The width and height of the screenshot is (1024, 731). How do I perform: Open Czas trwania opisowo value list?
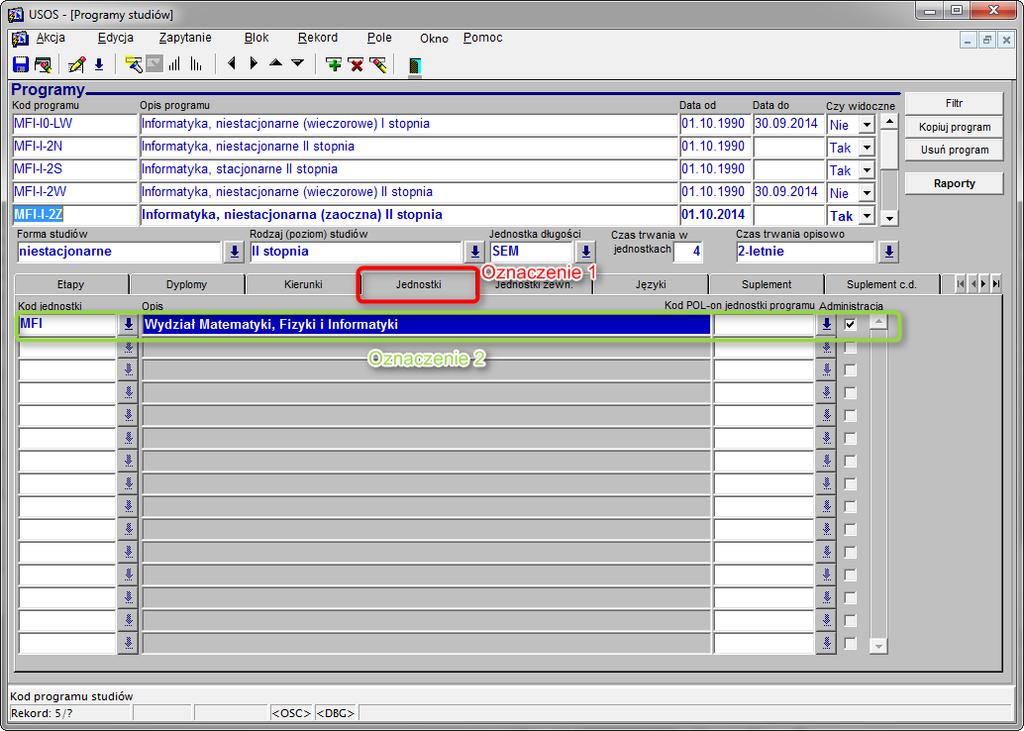(x=888, y=252)
